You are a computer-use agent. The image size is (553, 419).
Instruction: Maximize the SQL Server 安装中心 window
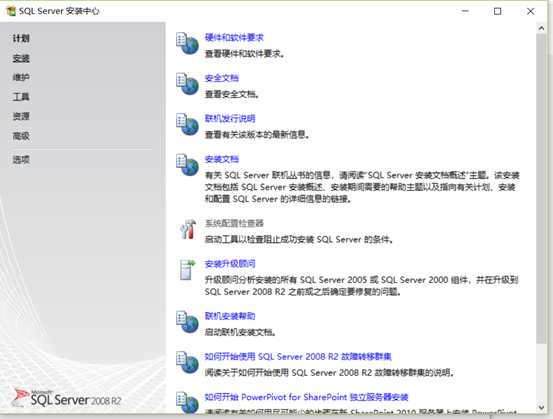[x=497, y=11]
